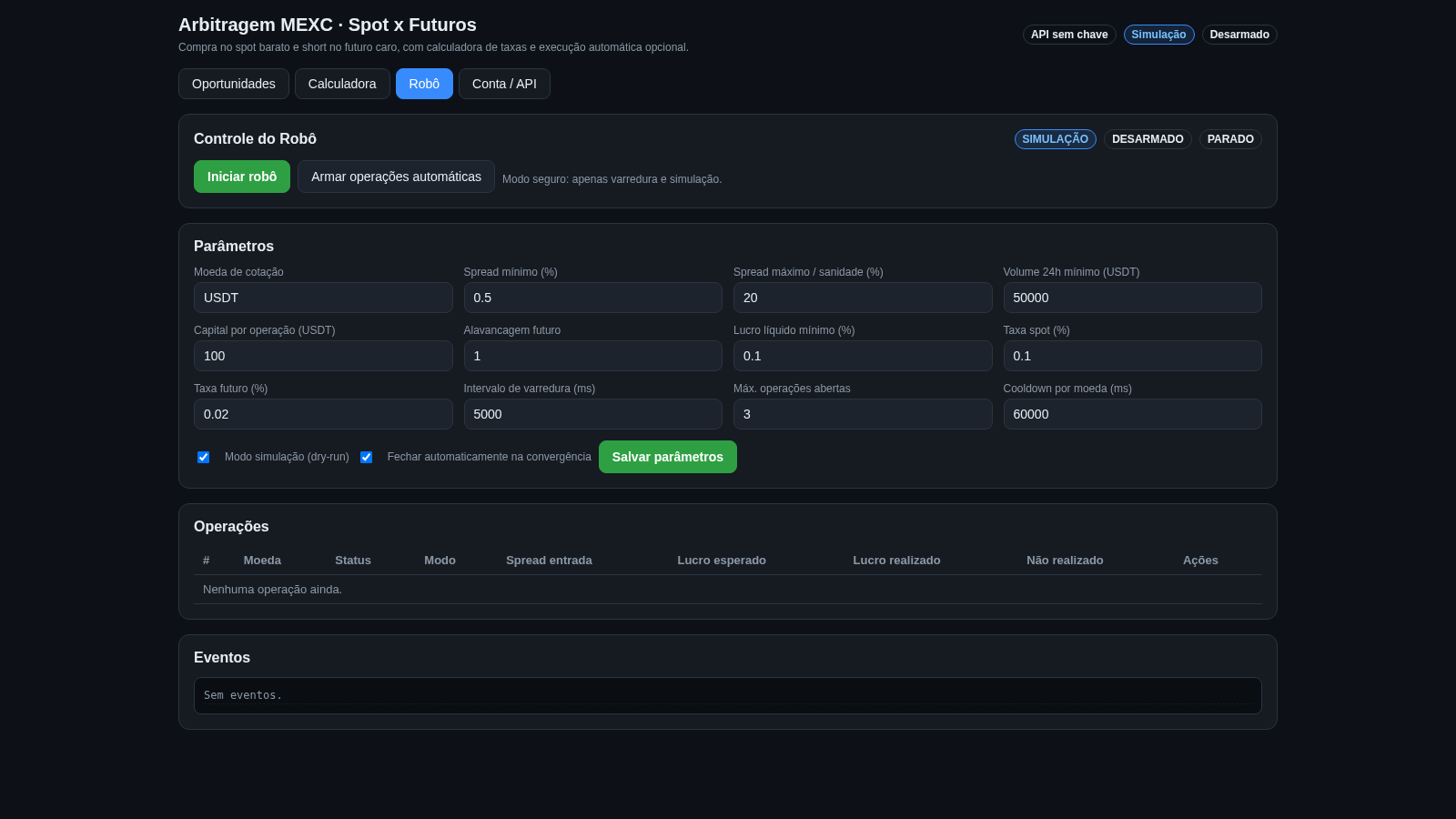
Task: Click the 'Nenhuma operação ainda.' row
Action: coord(728,590)
